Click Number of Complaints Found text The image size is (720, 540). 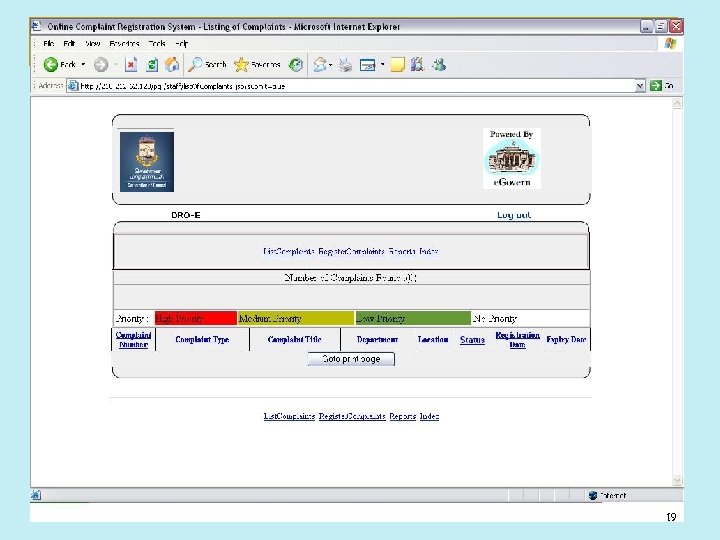(351, 277)
